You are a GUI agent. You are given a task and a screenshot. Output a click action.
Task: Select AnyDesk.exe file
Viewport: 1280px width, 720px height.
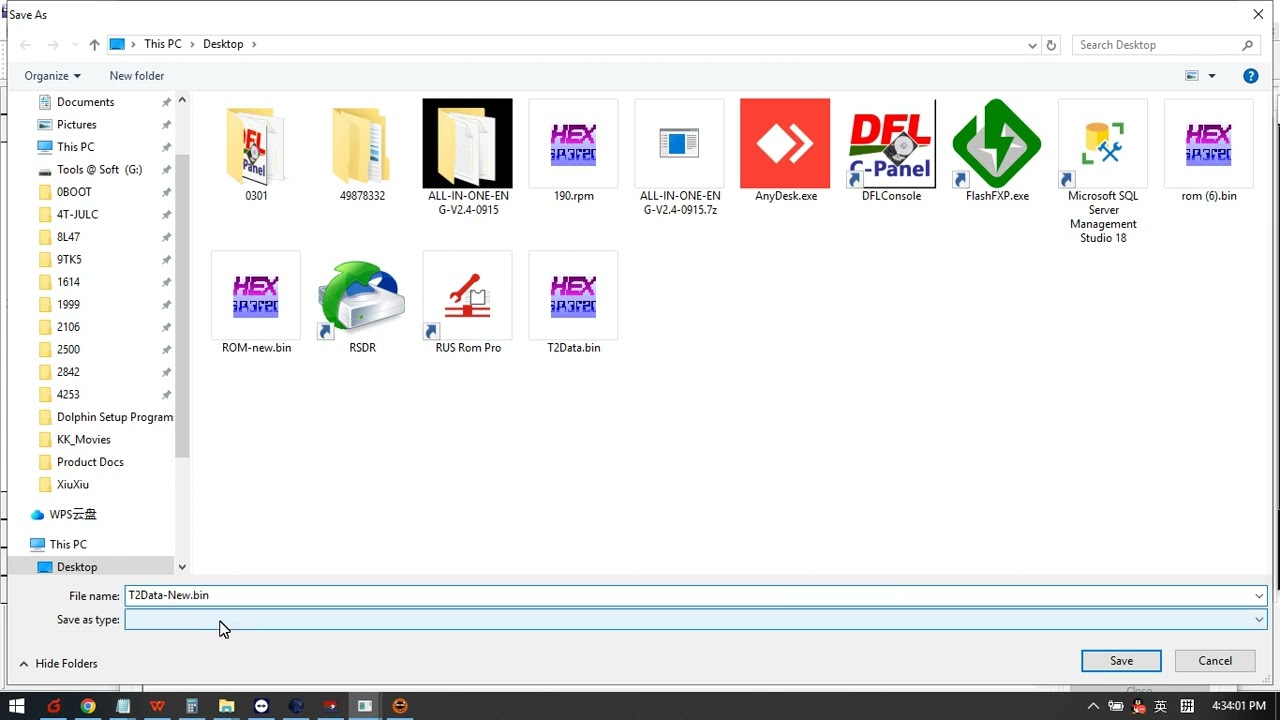coord(786,152)
